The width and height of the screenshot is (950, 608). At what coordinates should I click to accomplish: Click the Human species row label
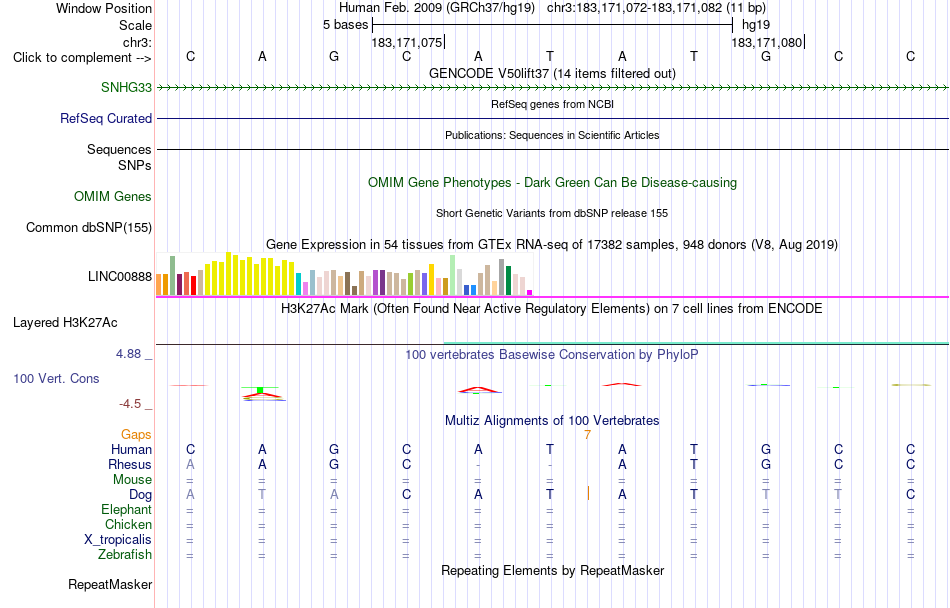(x=131, y=449)
